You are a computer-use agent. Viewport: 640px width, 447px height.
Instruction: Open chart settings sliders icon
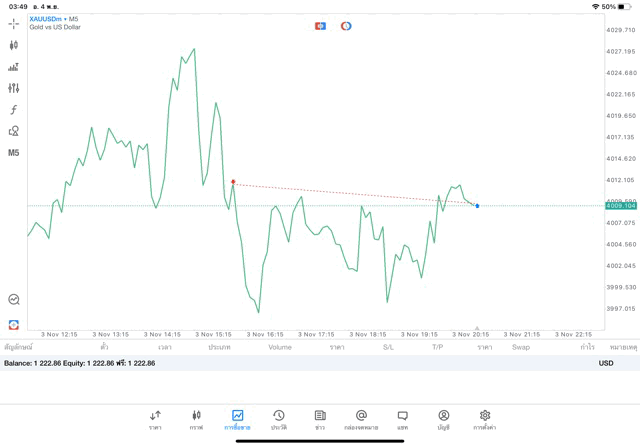(13, 88)
